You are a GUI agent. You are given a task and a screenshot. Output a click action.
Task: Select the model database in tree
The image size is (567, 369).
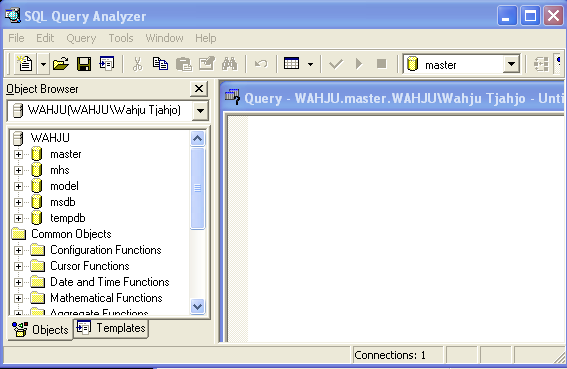pos(64,186)
